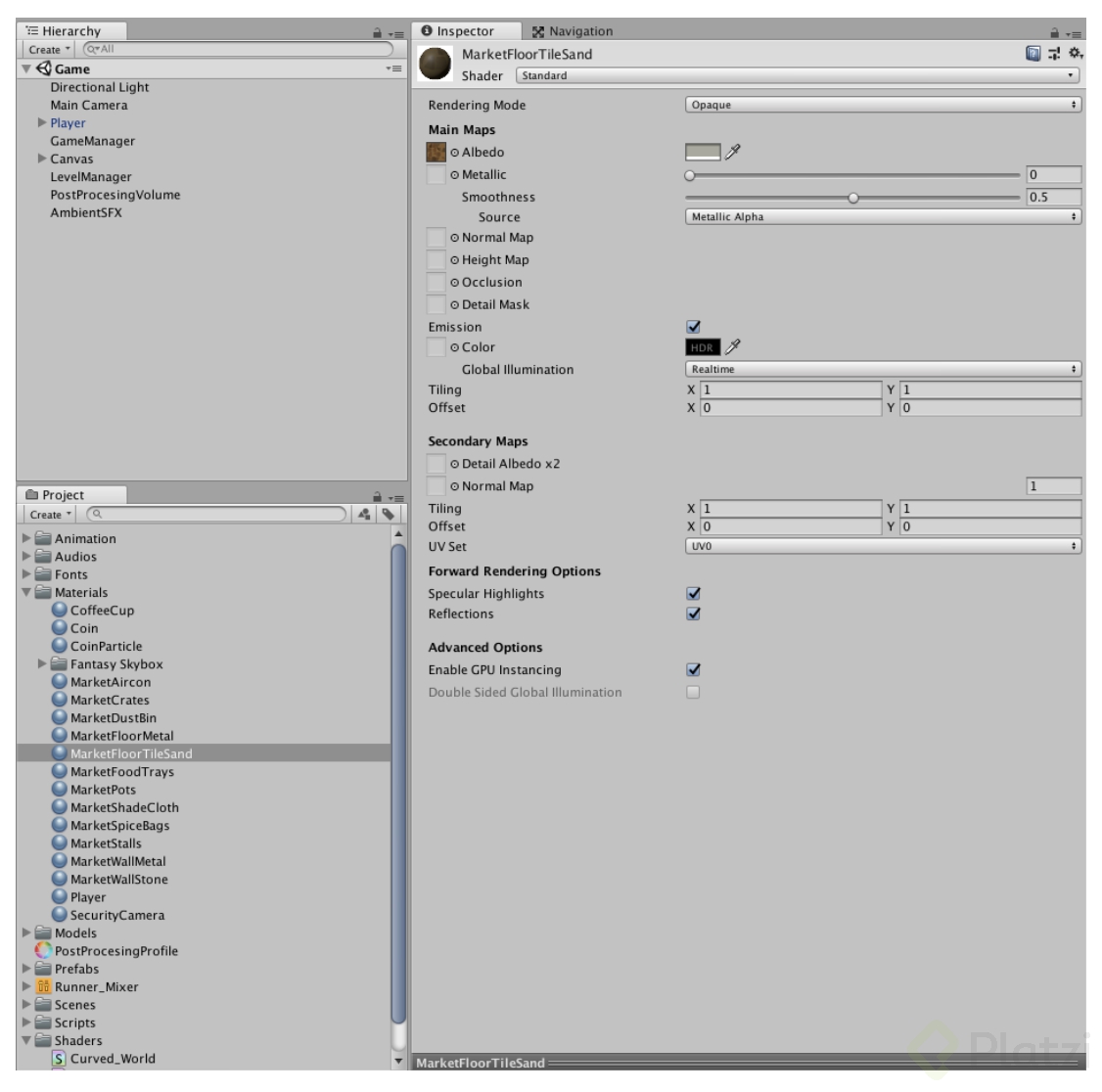Open material settings gear menu

(x=1076, y=54)
